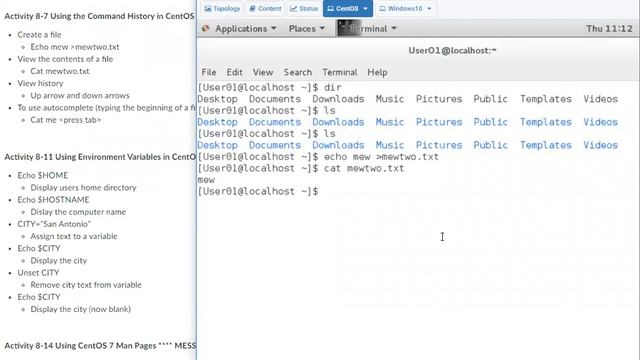Expand the Places dropdown arrow
The image size is (640, 360).
click(322, 29)
